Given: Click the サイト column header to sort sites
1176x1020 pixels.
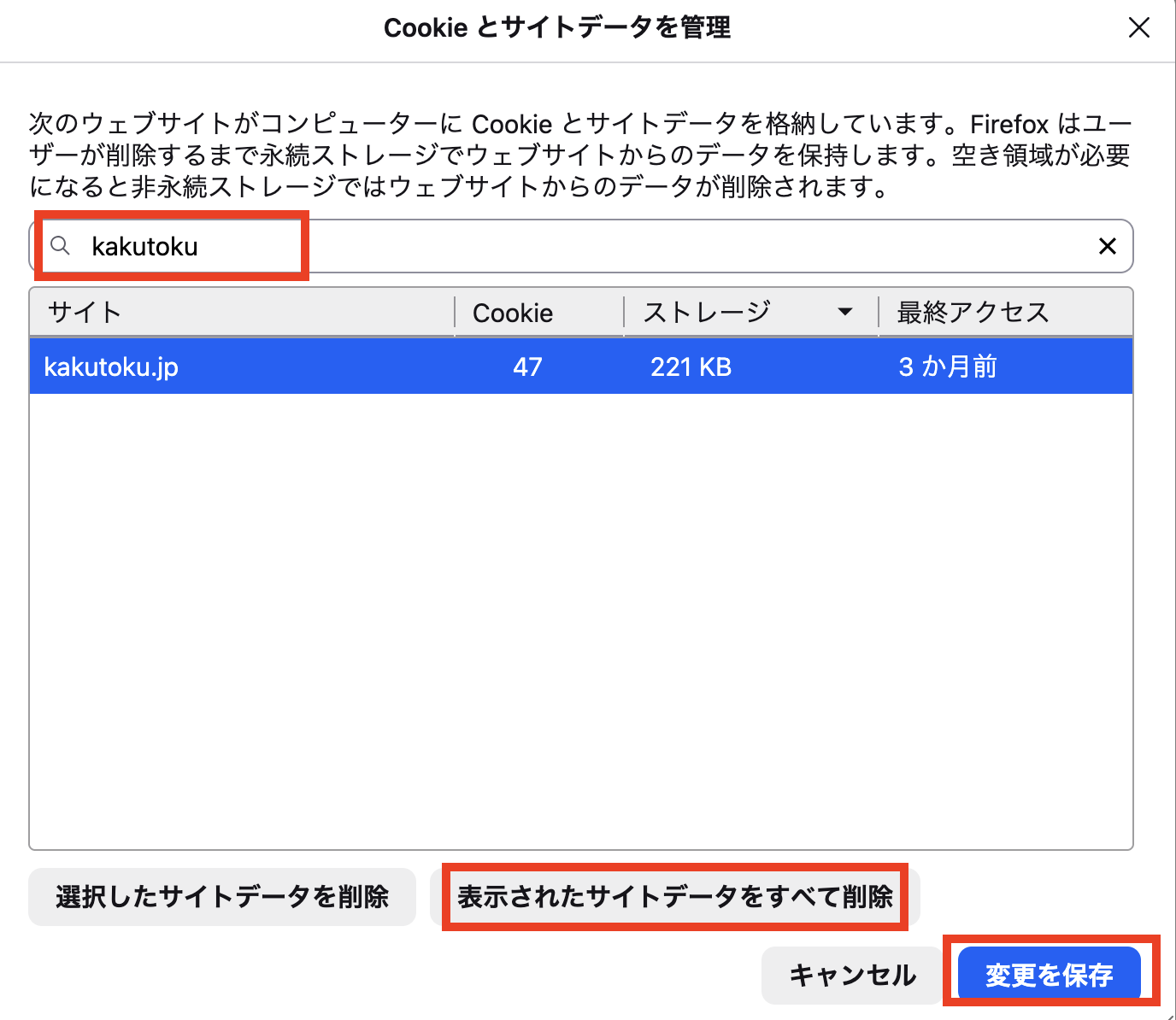Looking at the screenshot, I should pyautogui.click(x=83, y=312).
